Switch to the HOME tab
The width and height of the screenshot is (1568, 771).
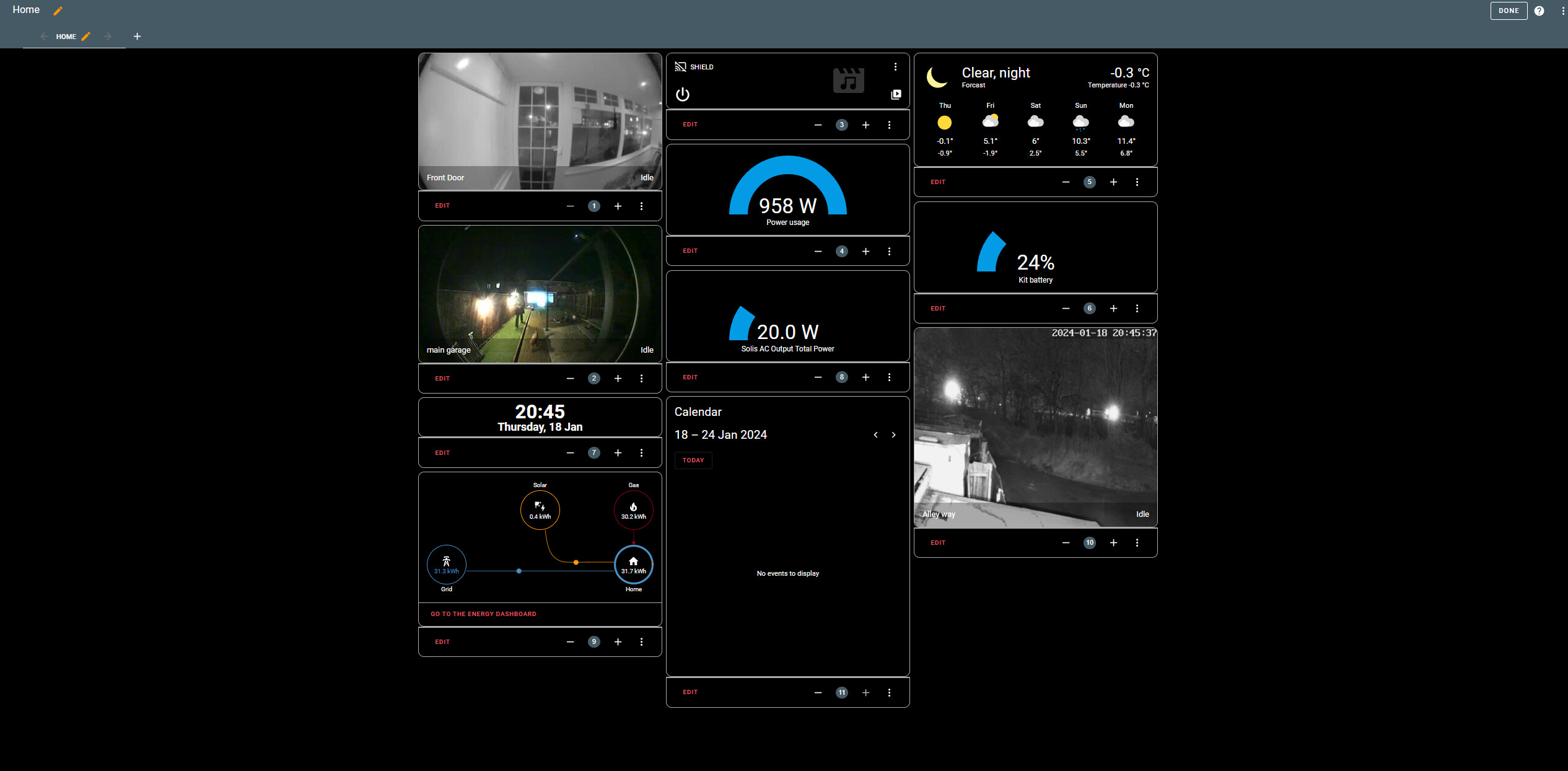pos(66,37)
